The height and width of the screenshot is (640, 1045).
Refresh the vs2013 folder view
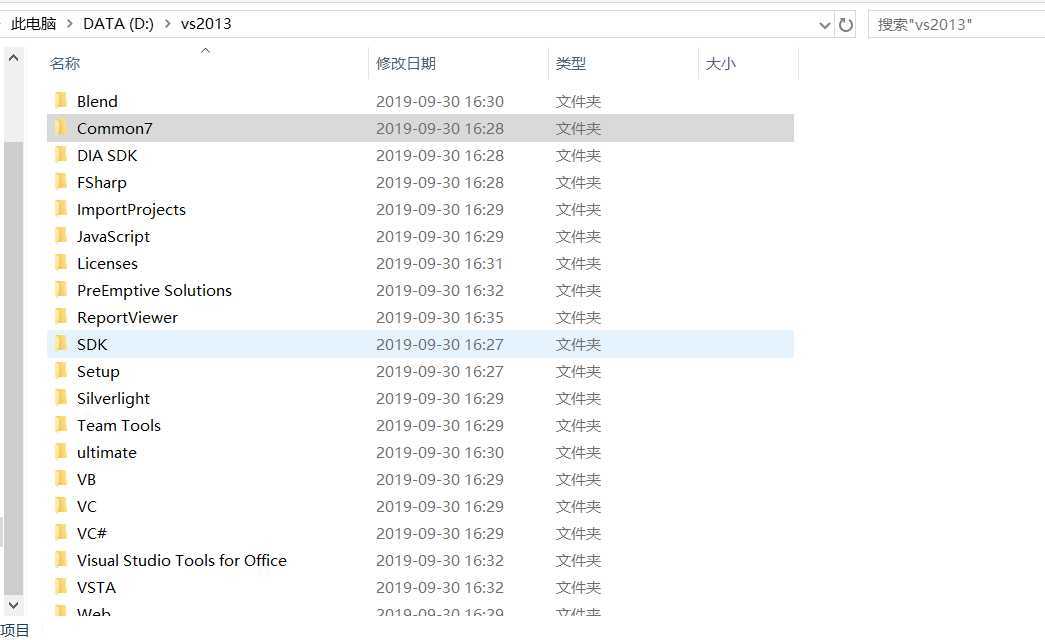846,25
